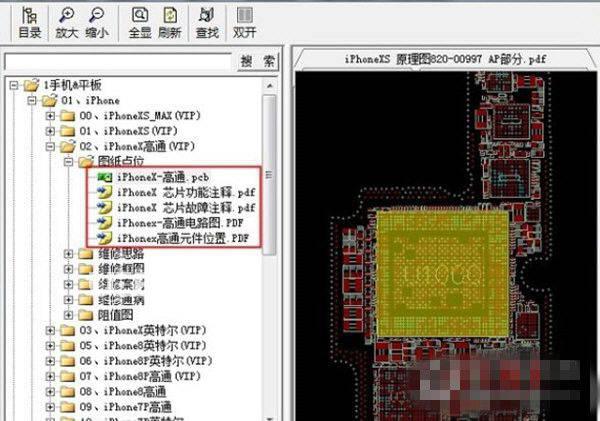Open iPhonex高通元件位置.PDF file
The width and height of the screenshot is (600, 421).
[183, 238]
